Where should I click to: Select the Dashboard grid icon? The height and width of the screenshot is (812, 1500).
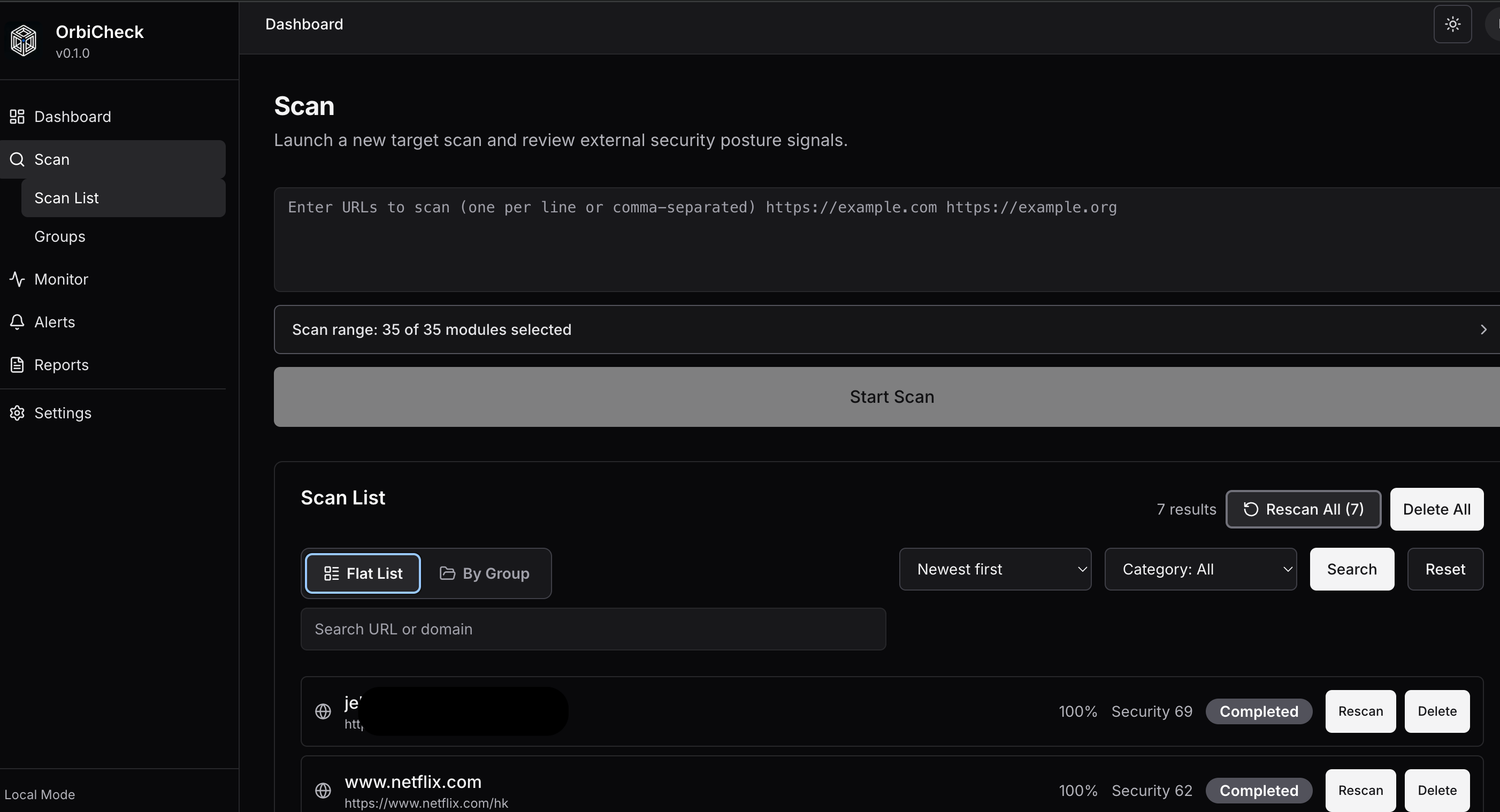(x=17, y=117)
